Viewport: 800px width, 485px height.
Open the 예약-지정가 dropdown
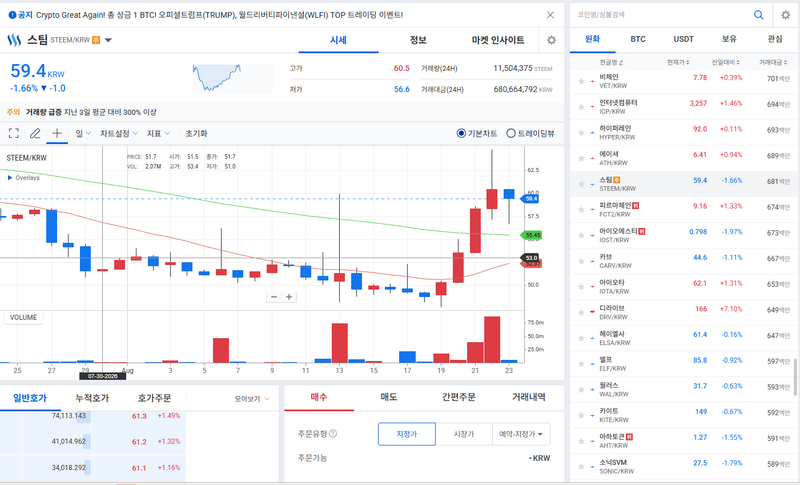pos(521,434)
